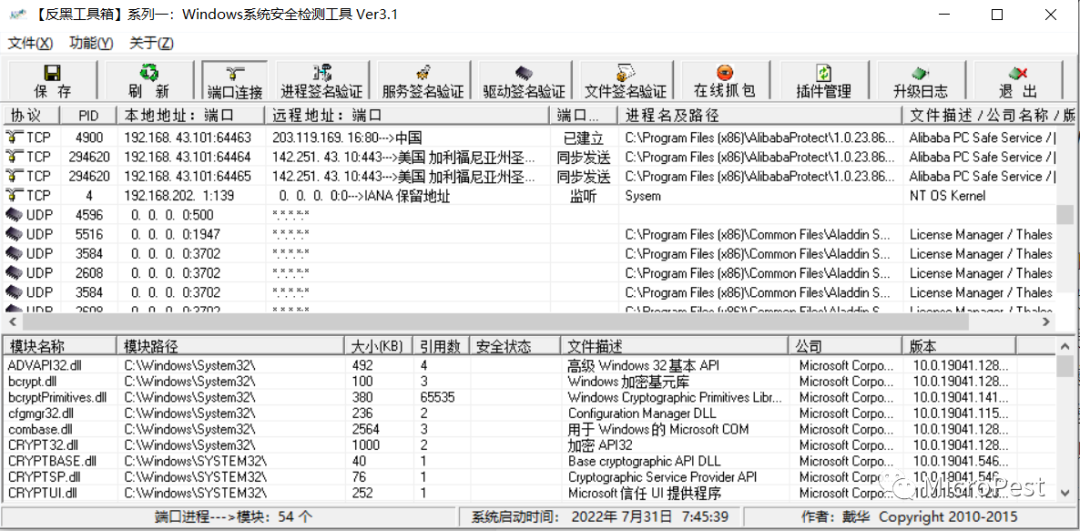
Task: Open 驱动签名验证 from the toolbar
Action: 524,81
